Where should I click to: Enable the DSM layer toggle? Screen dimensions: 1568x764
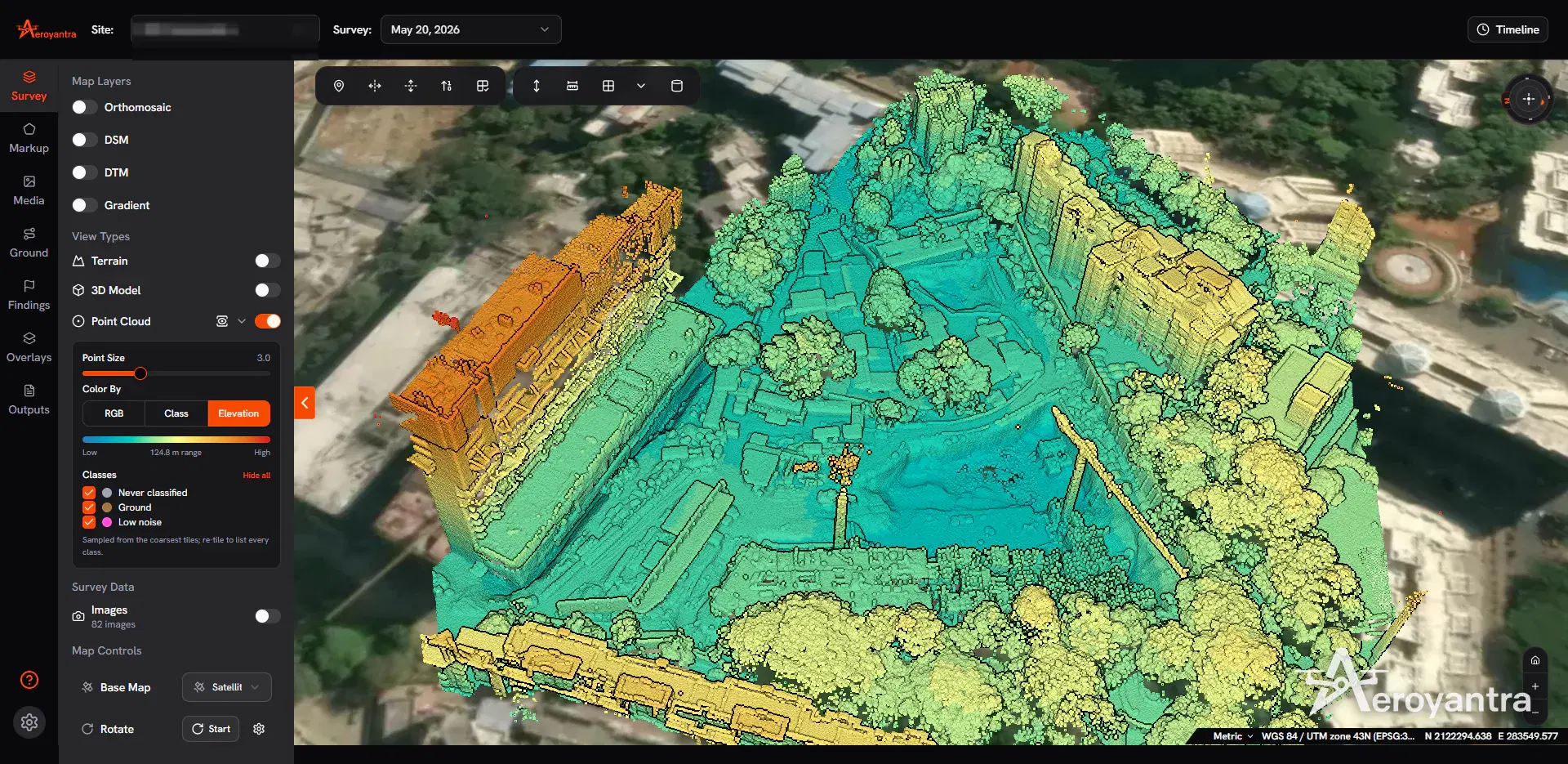pos(84,140)
